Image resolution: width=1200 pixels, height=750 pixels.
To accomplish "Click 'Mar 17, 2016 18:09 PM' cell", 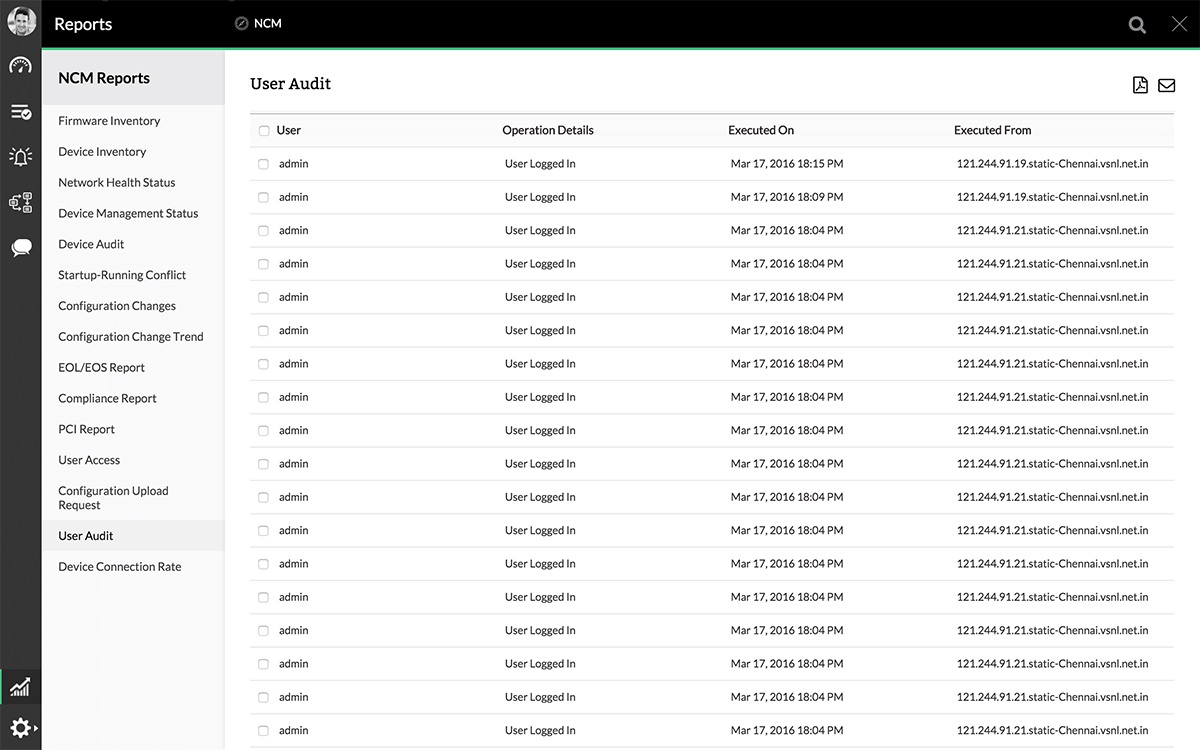I will coord(787,197).
